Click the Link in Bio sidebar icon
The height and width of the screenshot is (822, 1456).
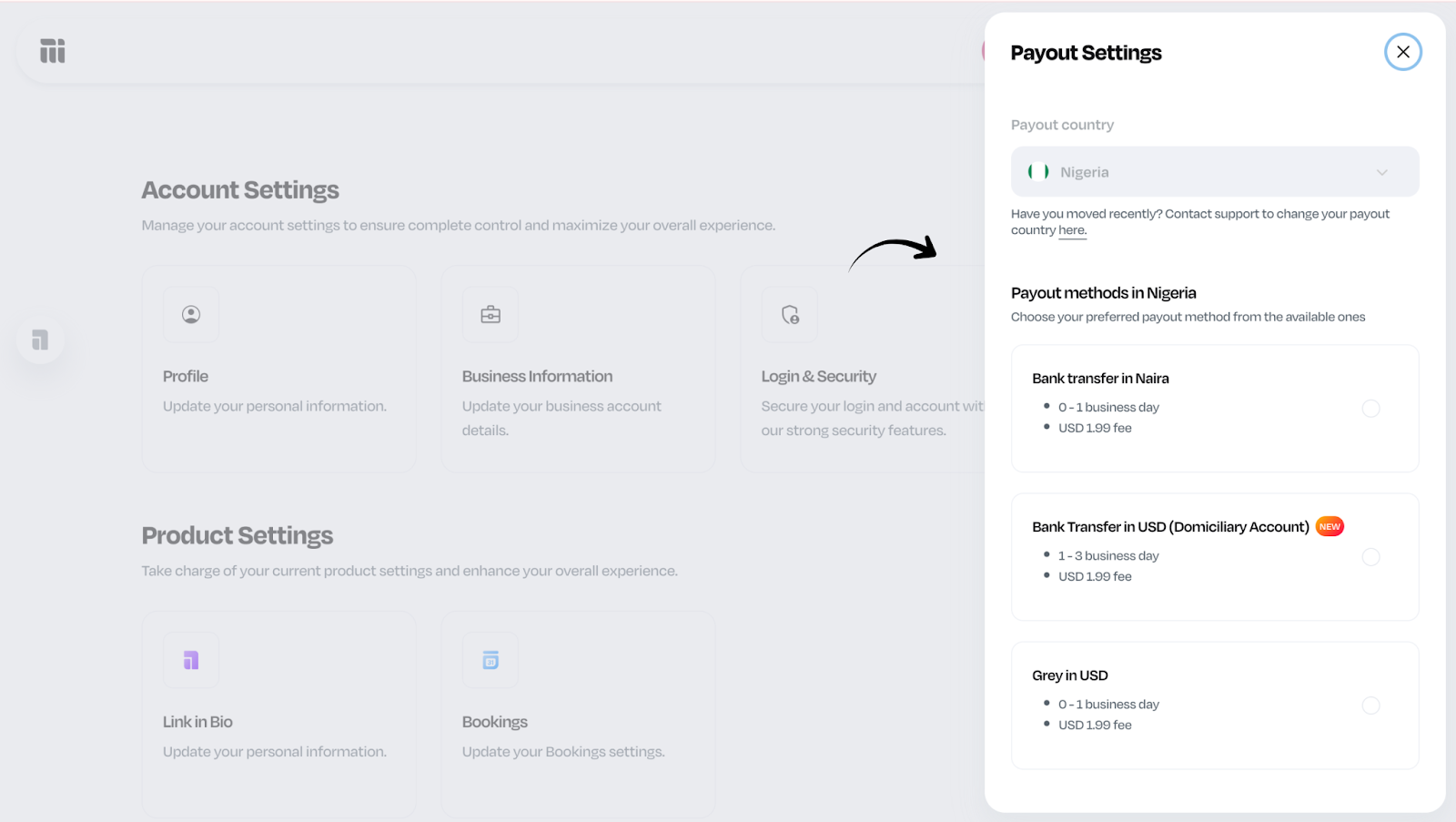tap(40, 340)
